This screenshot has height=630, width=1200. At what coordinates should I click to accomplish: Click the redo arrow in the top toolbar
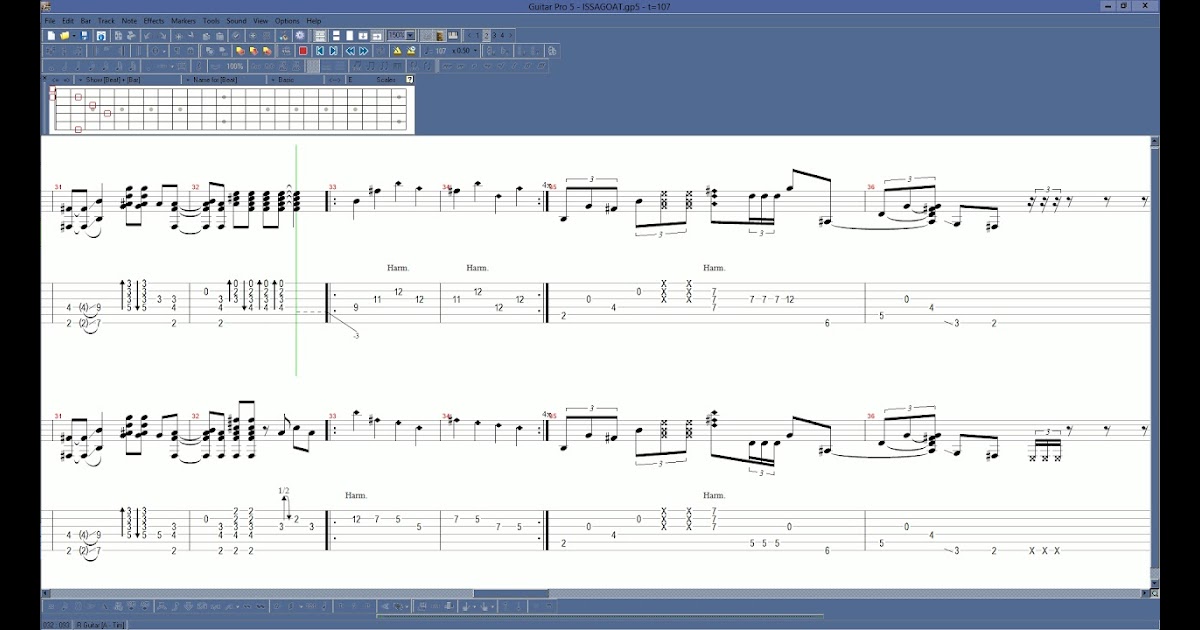pyautogui.click(x=162, y=36)
